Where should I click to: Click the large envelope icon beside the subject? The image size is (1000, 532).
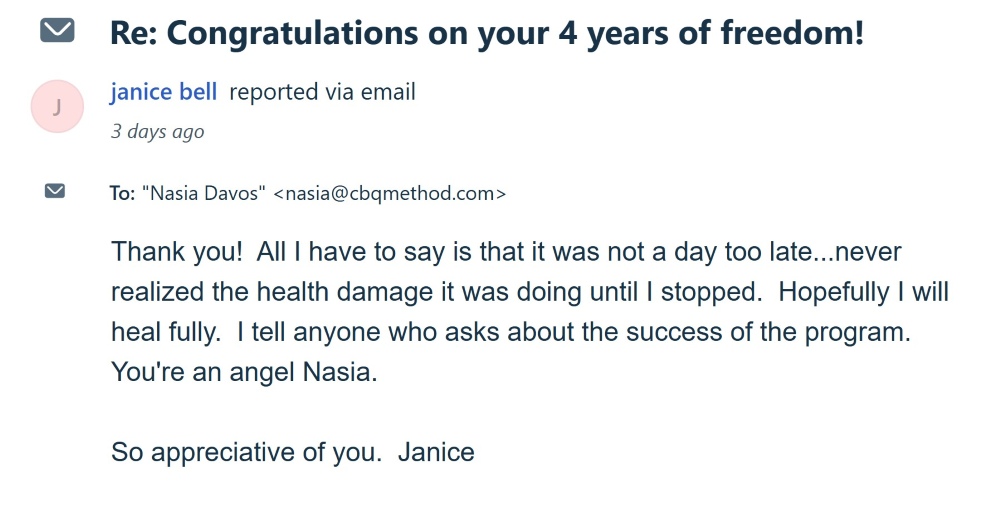tap(57, 31)
